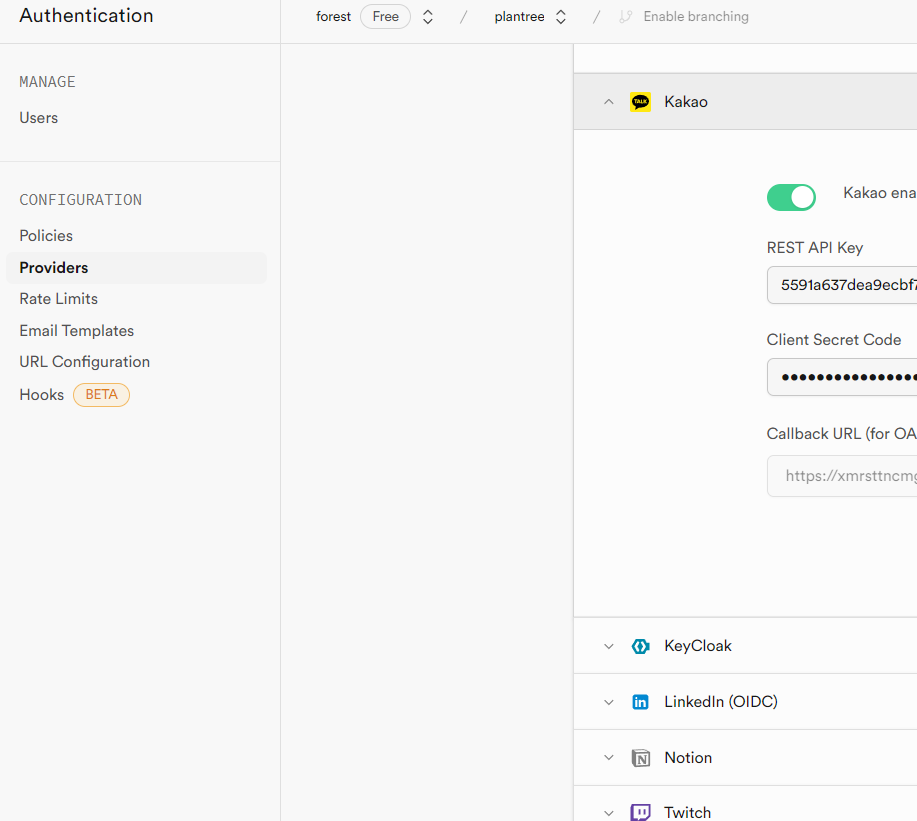
Task: Click the Notion logo icon
Action: (640, 758)
